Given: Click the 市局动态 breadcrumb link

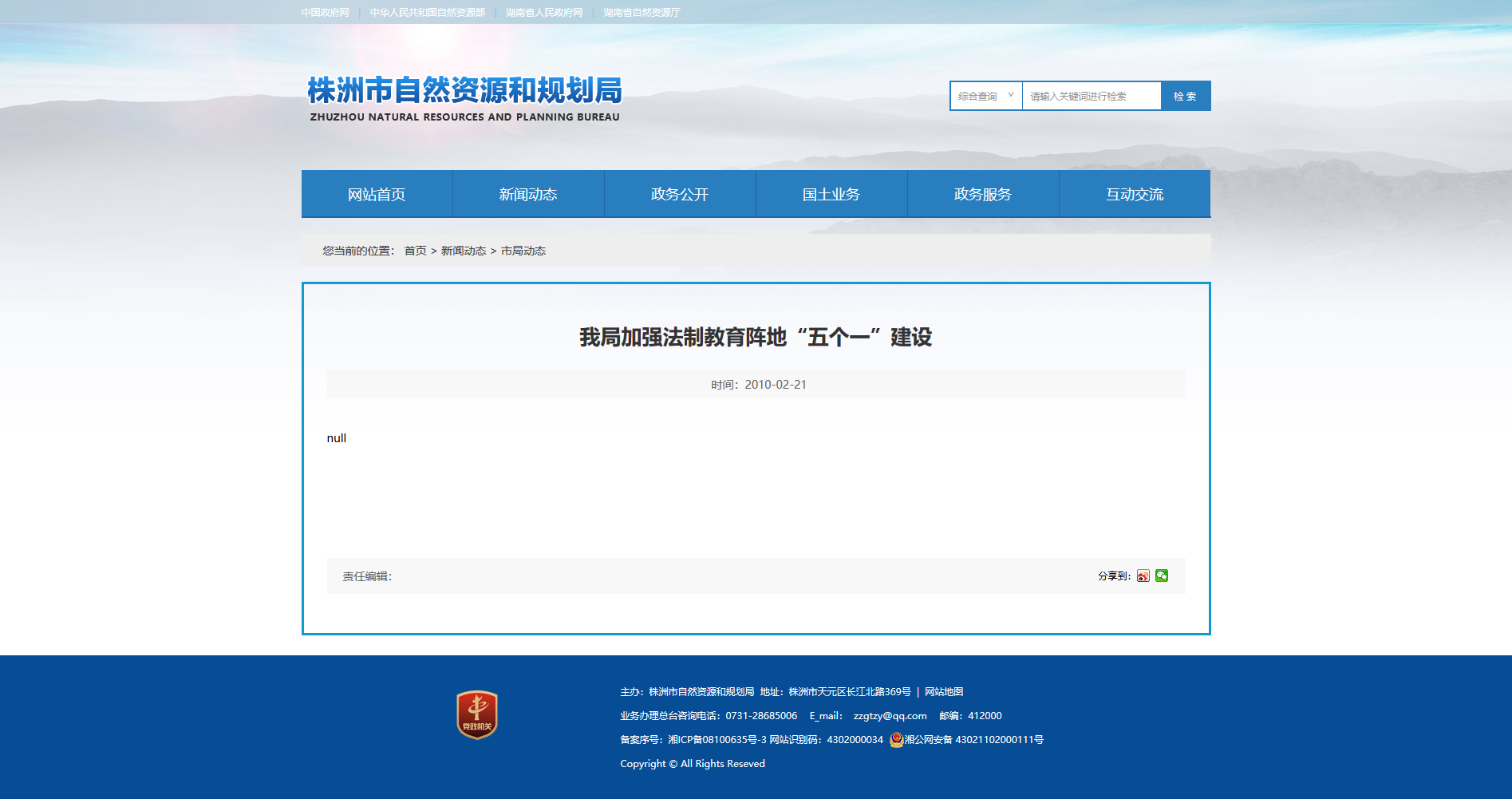Looking at the screenshot, I should [x=523, y=251].
